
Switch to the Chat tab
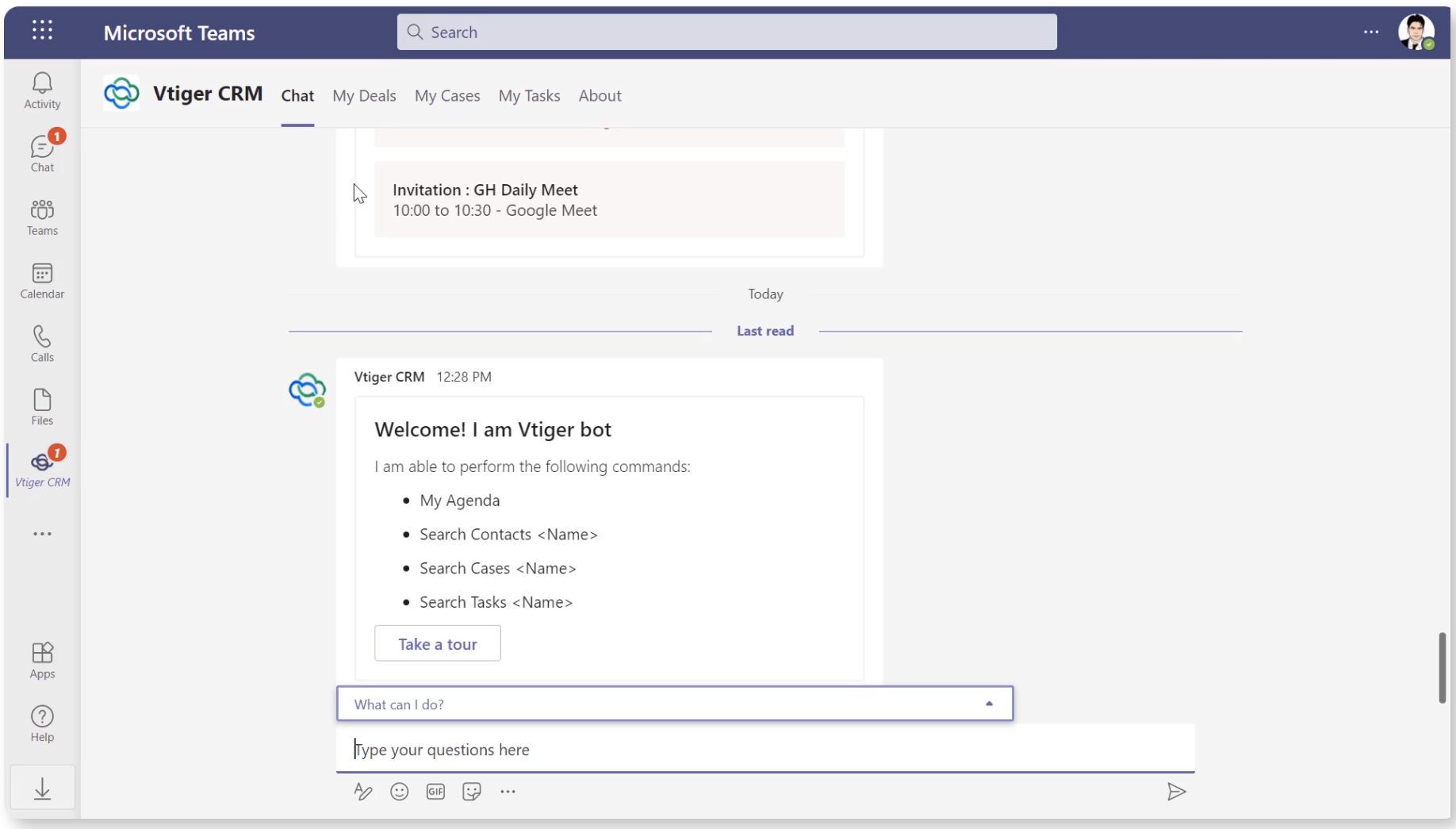297,96
